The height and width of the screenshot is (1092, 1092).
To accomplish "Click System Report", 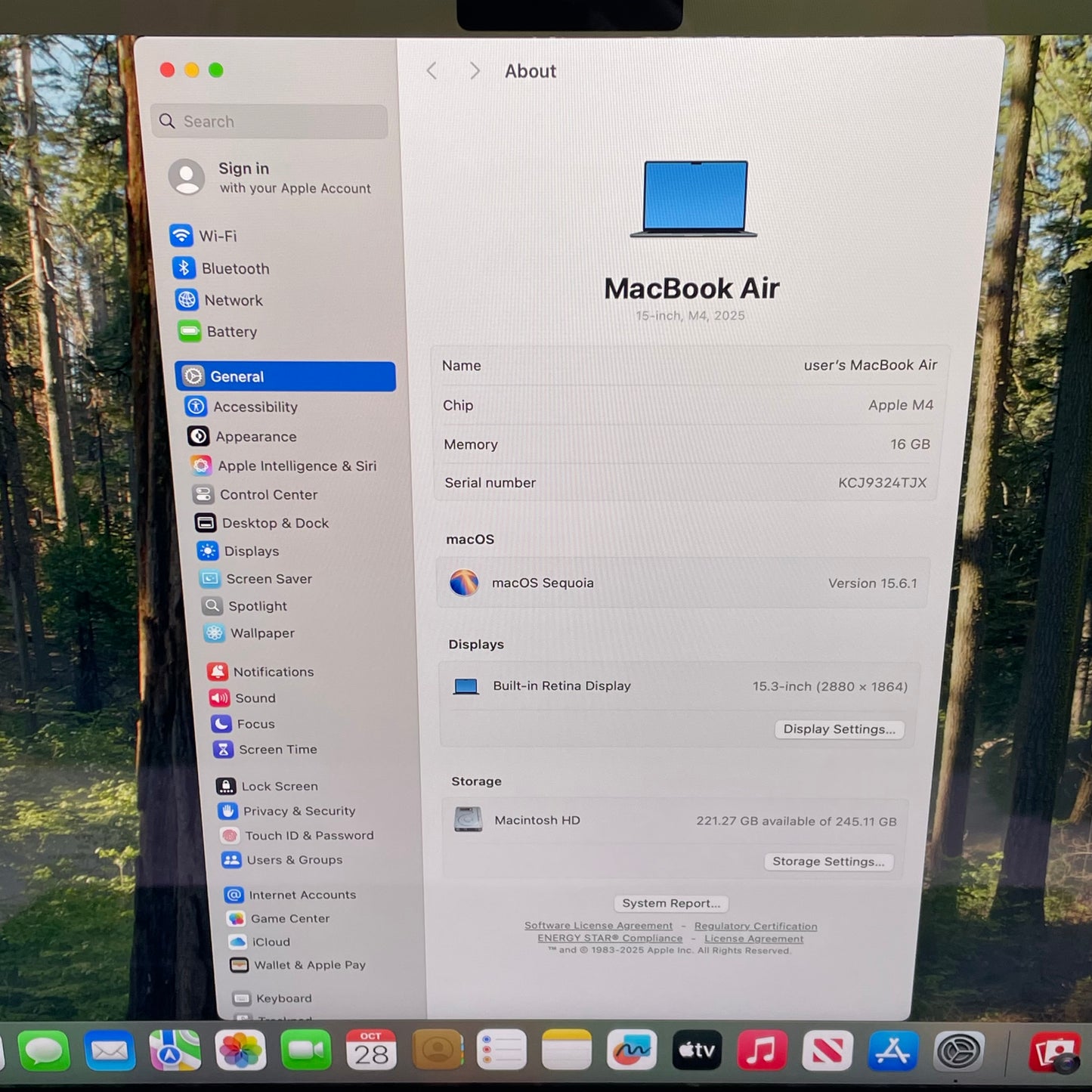I will coord(670,903).
